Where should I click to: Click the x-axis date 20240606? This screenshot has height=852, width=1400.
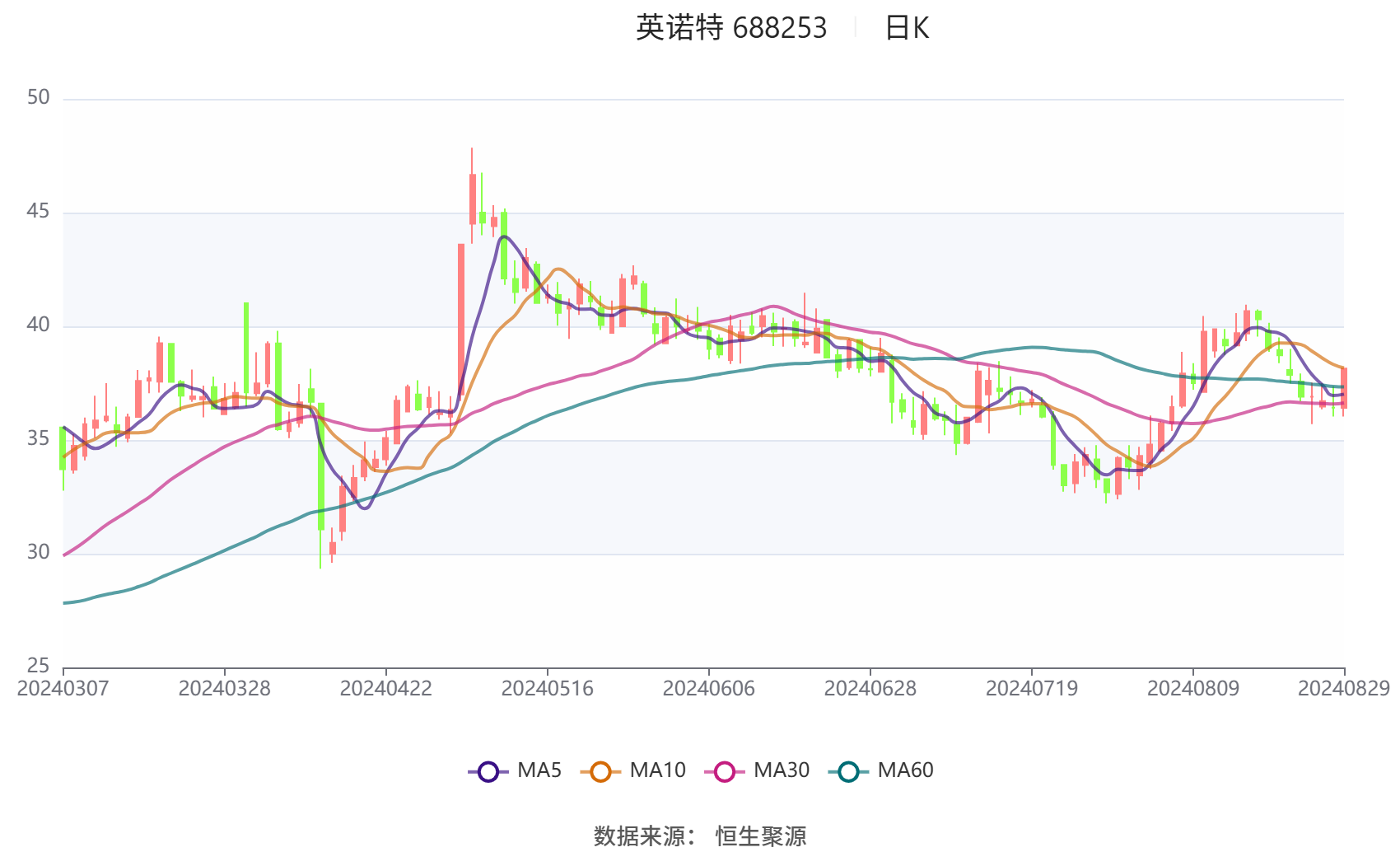[x=708, y=689]
